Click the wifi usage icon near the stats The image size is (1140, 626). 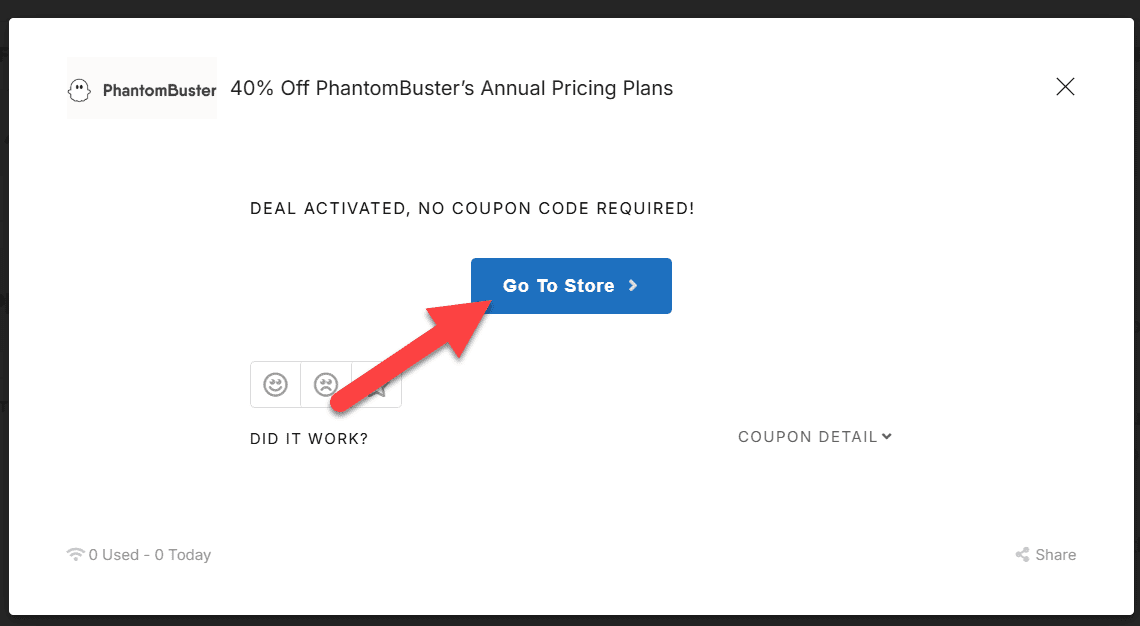75,554
